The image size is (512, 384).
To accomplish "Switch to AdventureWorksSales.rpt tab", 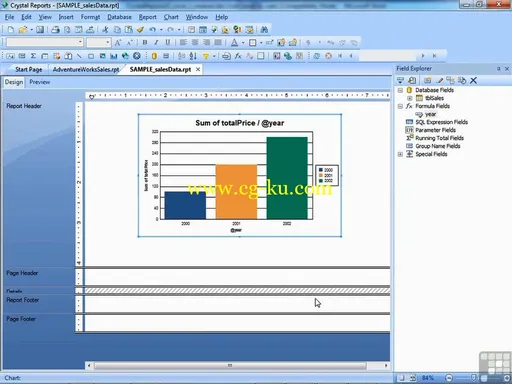I will pos(86,69).
